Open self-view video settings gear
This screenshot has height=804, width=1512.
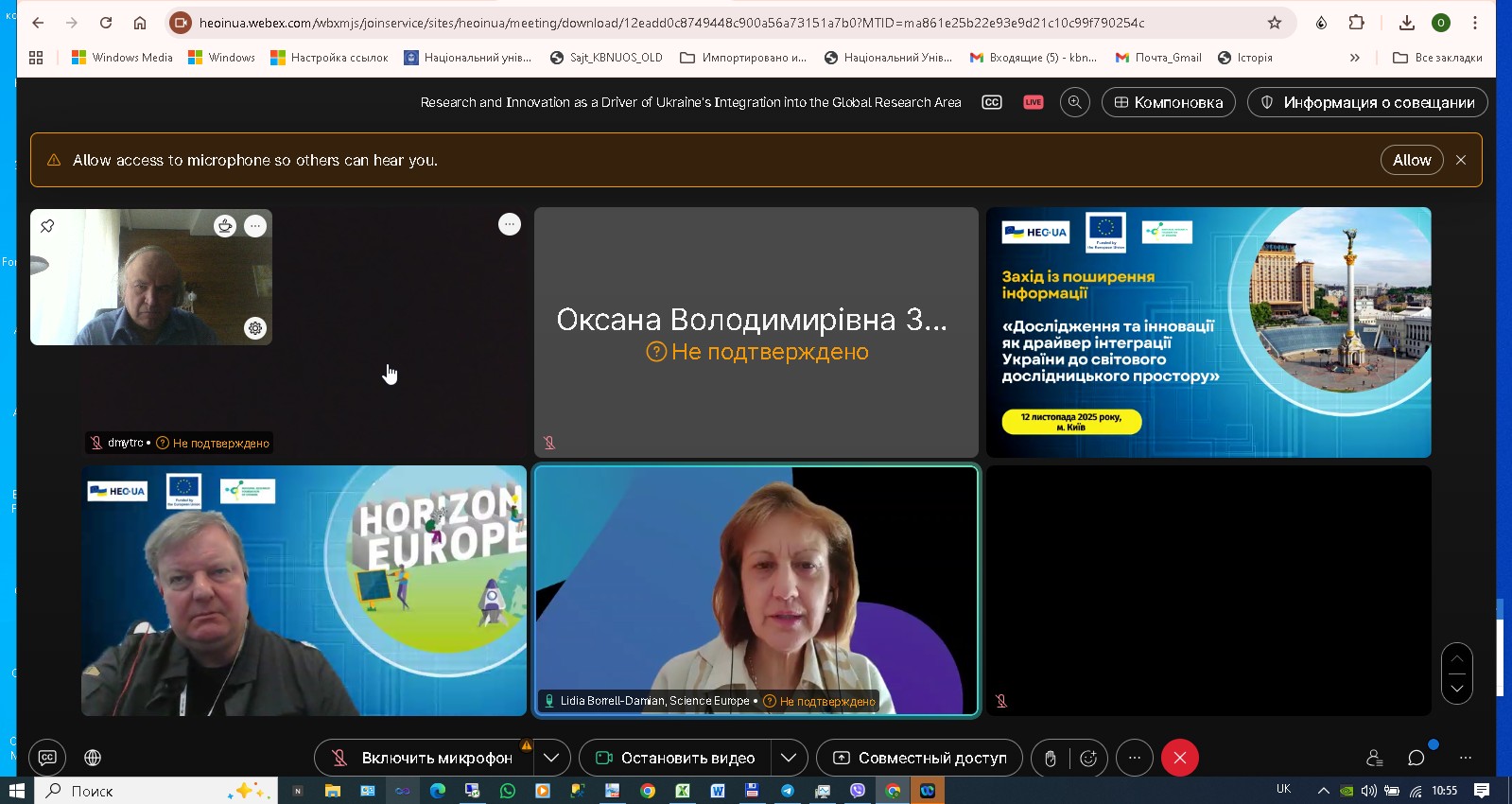coord(255,328)
